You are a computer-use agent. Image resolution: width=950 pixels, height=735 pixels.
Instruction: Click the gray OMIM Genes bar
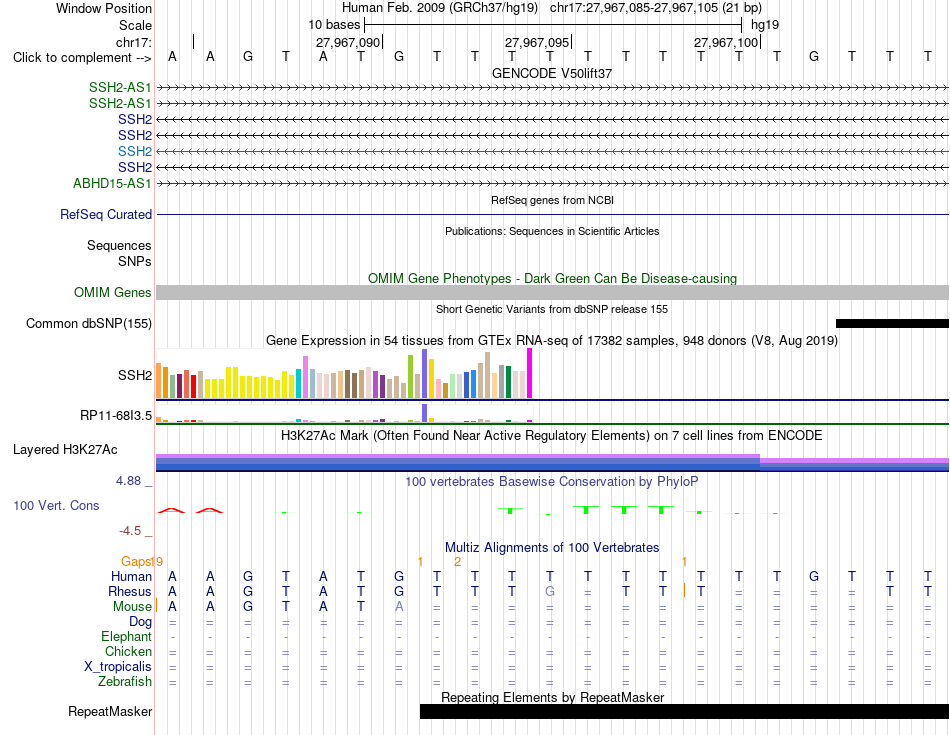(x=552, y=293)
